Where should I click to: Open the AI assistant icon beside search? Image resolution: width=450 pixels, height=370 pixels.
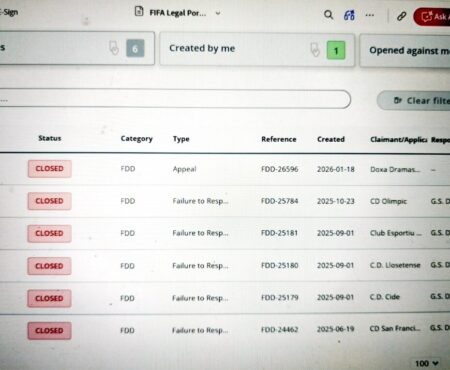coord(349,15)
